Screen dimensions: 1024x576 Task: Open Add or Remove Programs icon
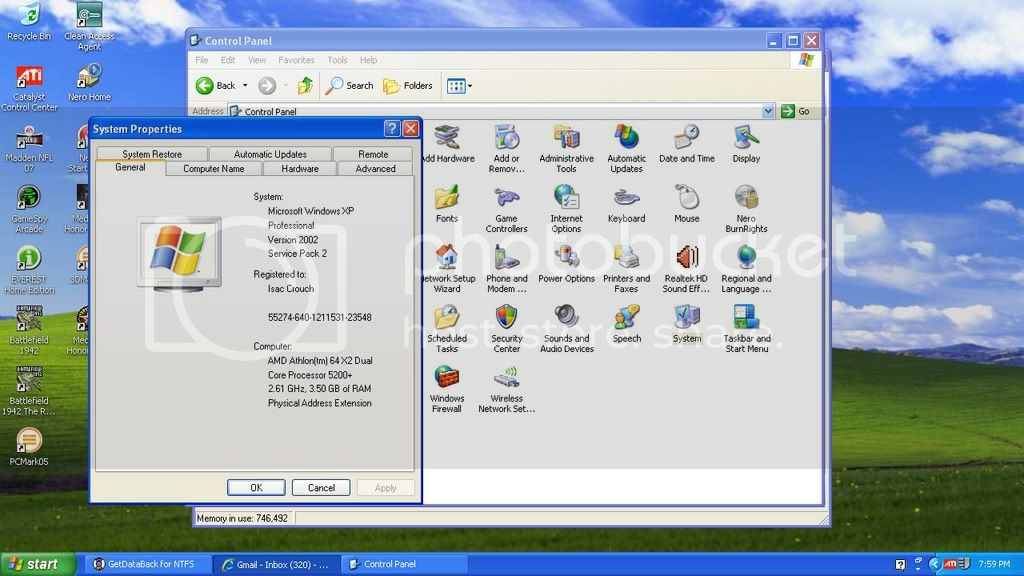(x=506, y=149)
